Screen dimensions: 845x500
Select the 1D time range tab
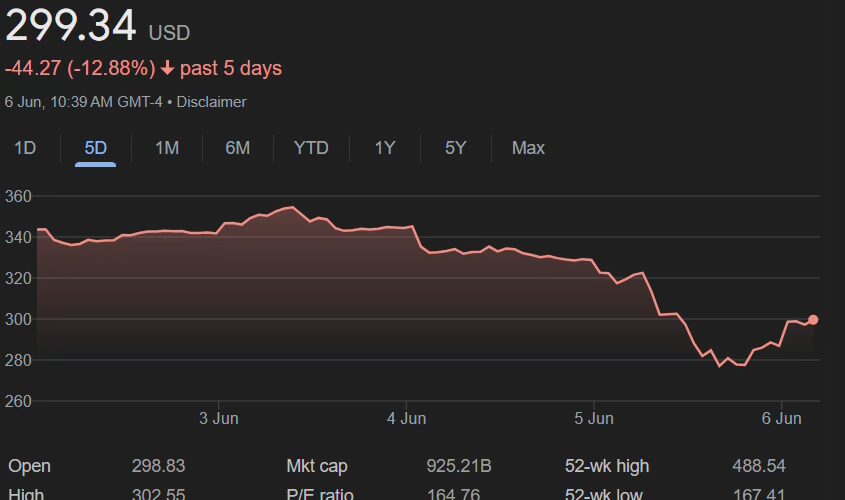(x=25, y=148)
